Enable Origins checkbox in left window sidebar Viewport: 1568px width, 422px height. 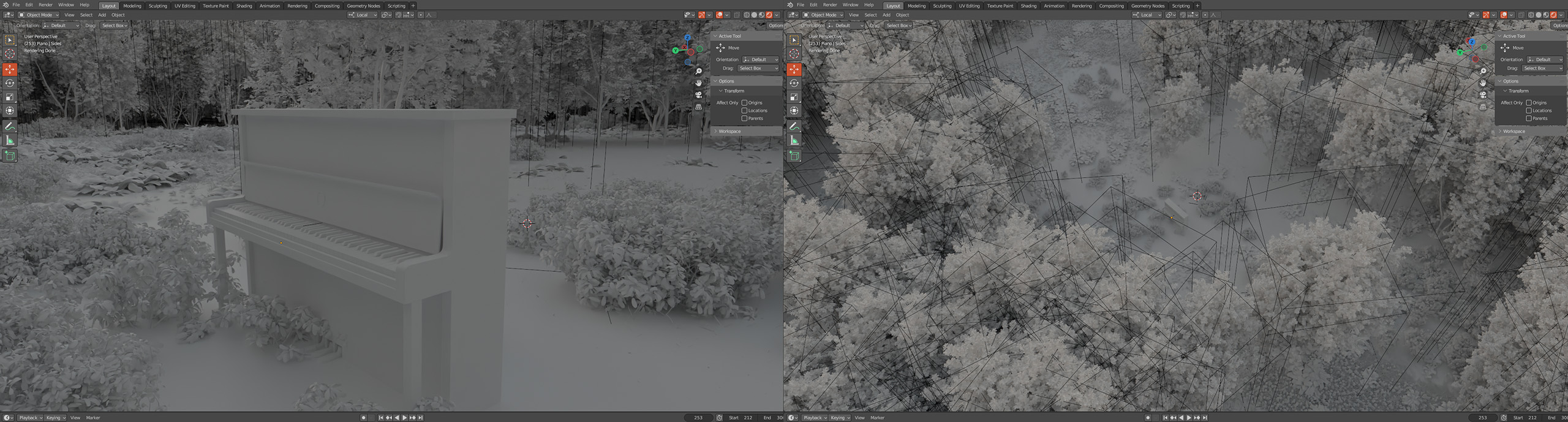[x=744, y=103]
